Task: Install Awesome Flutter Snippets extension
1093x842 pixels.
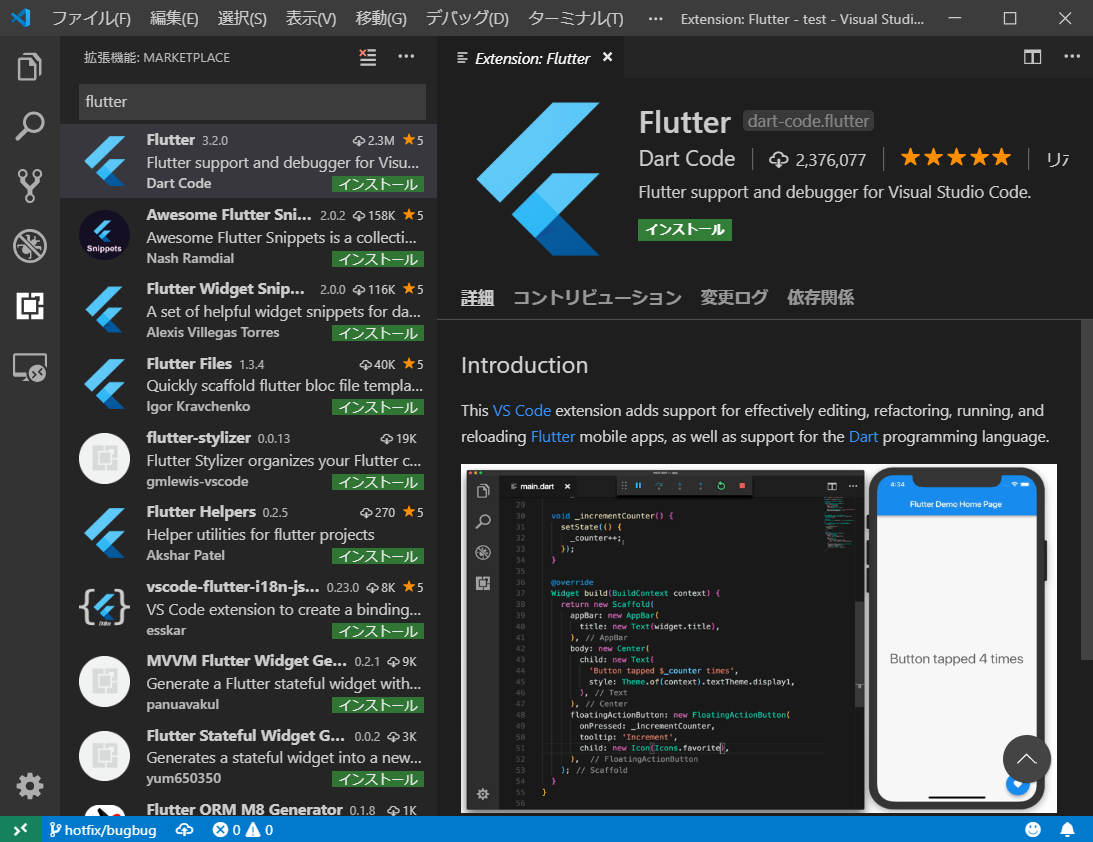Action: (378, 259)
